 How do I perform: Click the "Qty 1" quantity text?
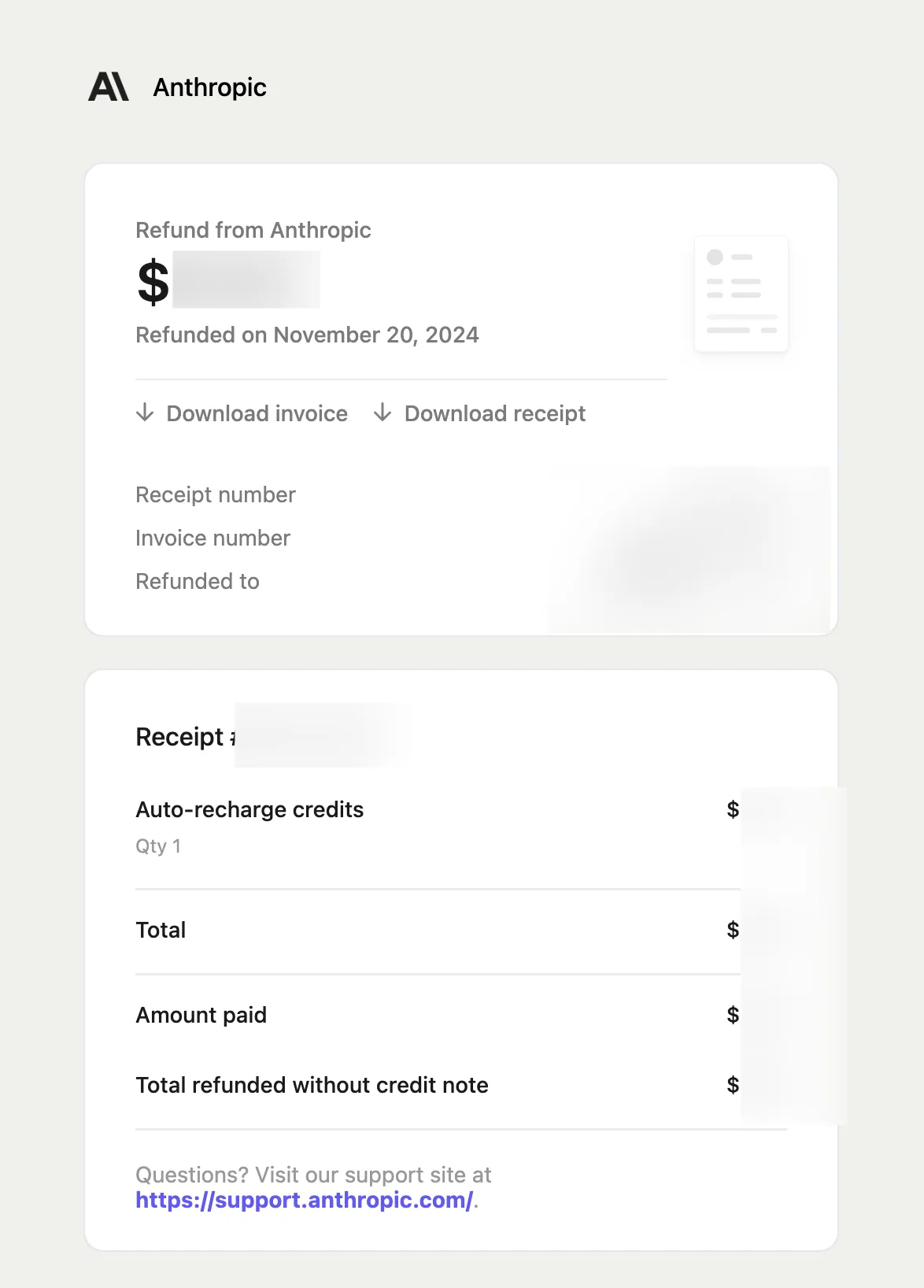158,846
